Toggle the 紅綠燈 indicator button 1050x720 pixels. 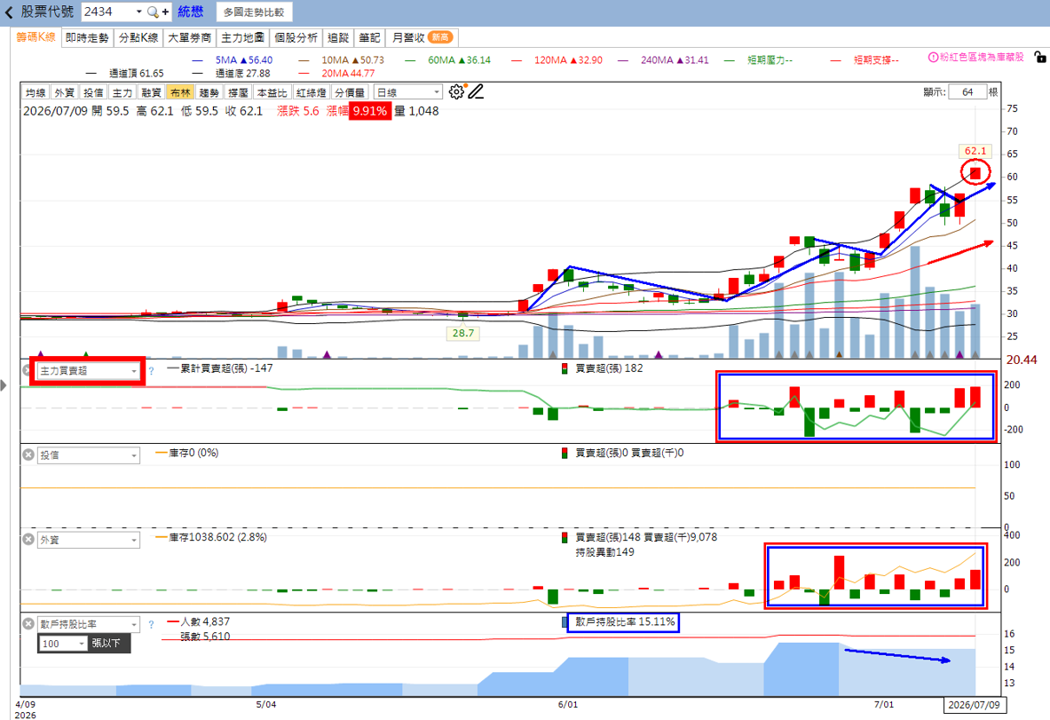point(311,92)
